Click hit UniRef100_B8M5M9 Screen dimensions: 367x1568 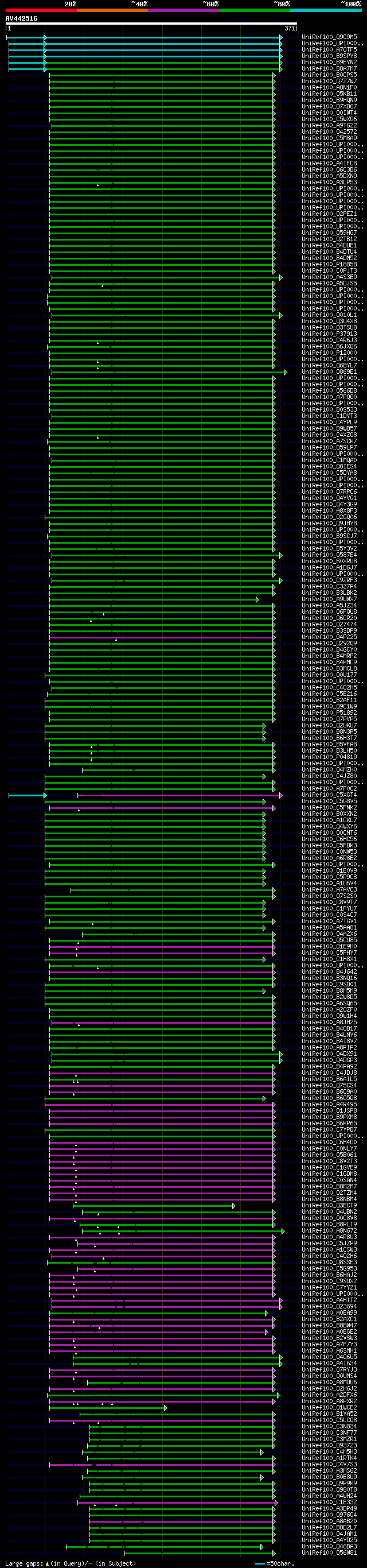(x=329, y=991)
